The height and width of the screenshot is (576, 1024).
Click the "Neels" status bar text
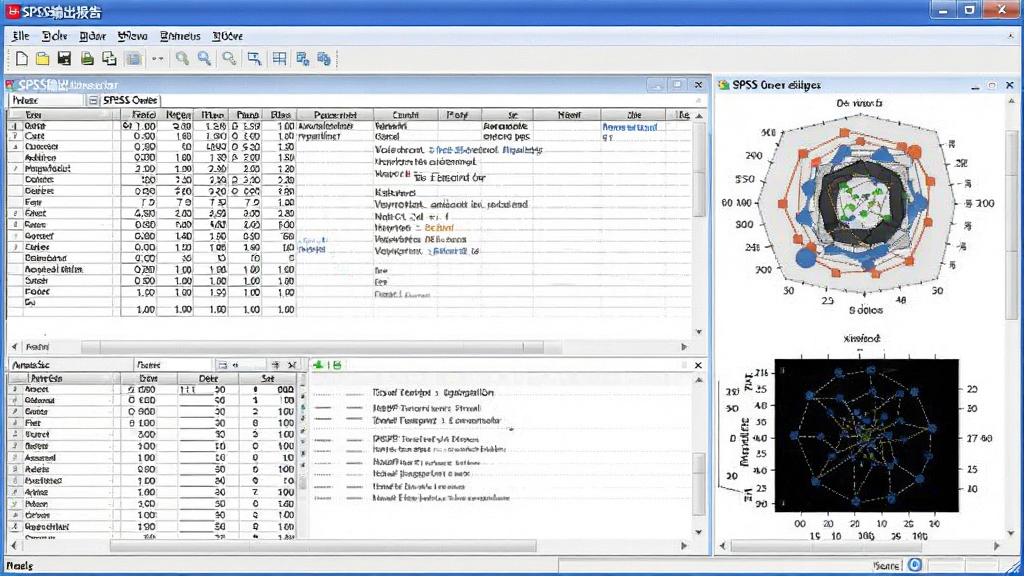pyautogui.click(x=19, y=566)
